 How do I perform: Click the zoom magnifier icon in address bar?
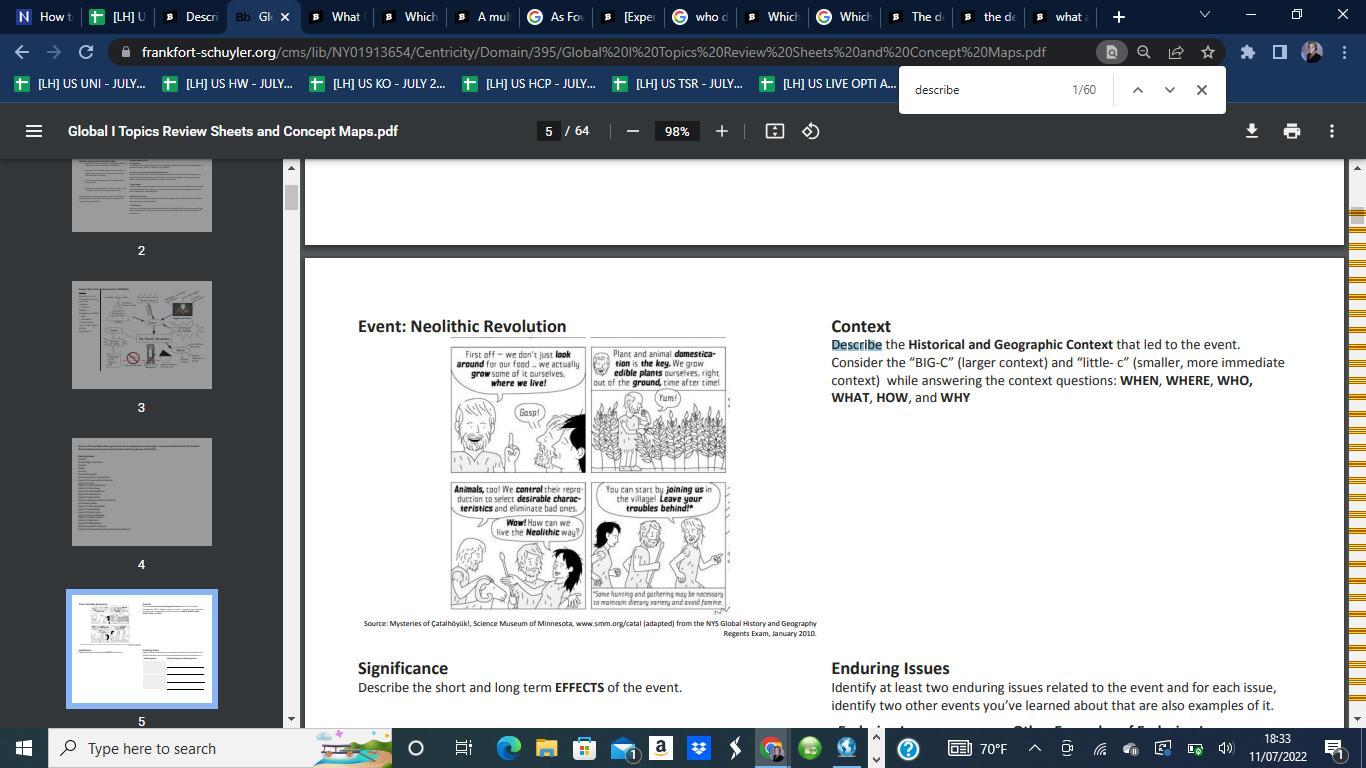[1143, 52]
